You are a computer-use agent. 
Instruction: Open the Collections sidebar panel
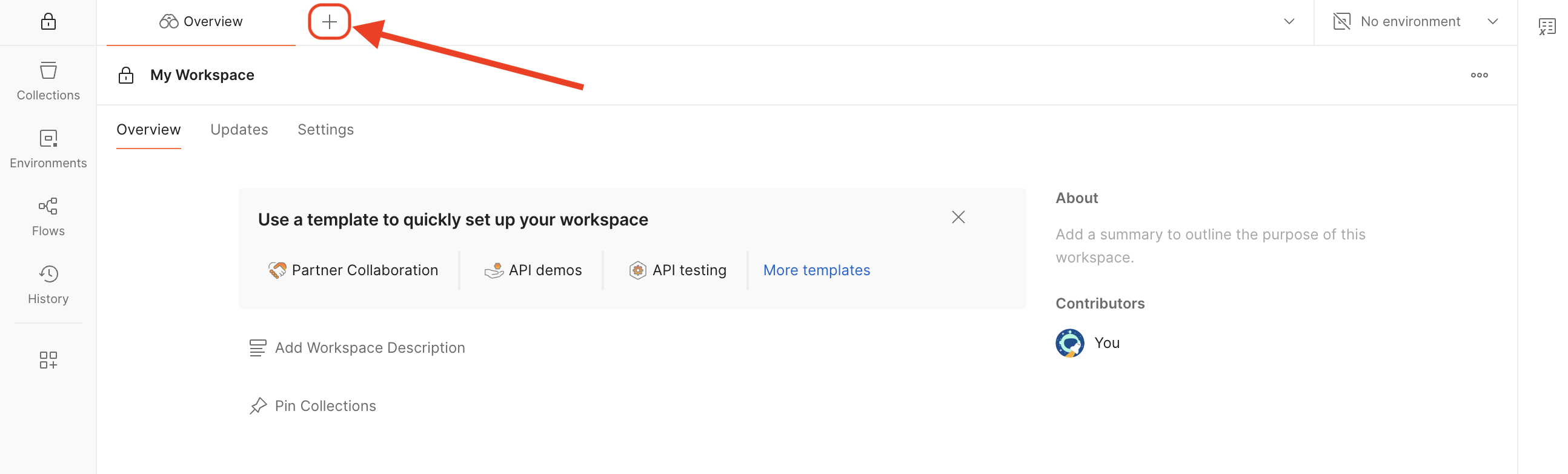[x=47, y=79]
